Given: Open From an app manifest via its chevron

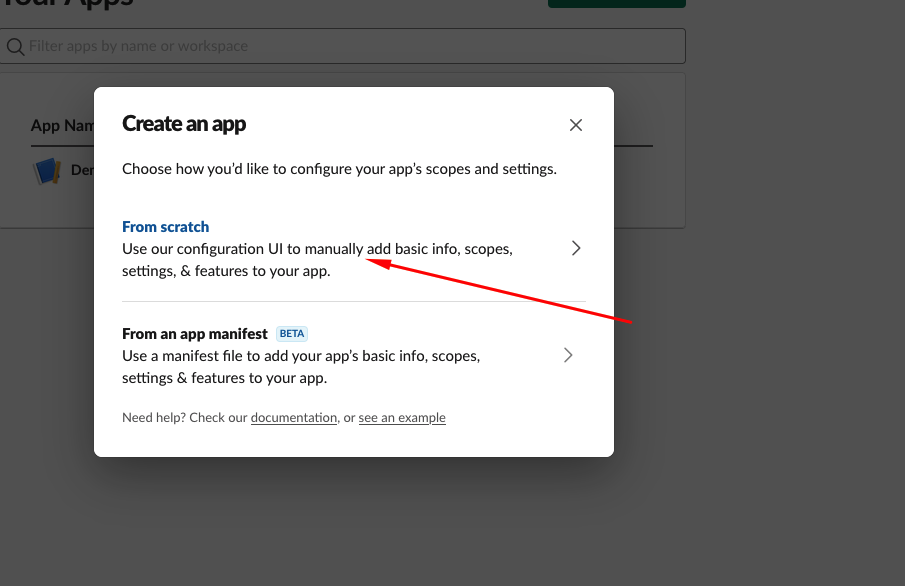Looking at the screenshot, I should pos(568,355).
